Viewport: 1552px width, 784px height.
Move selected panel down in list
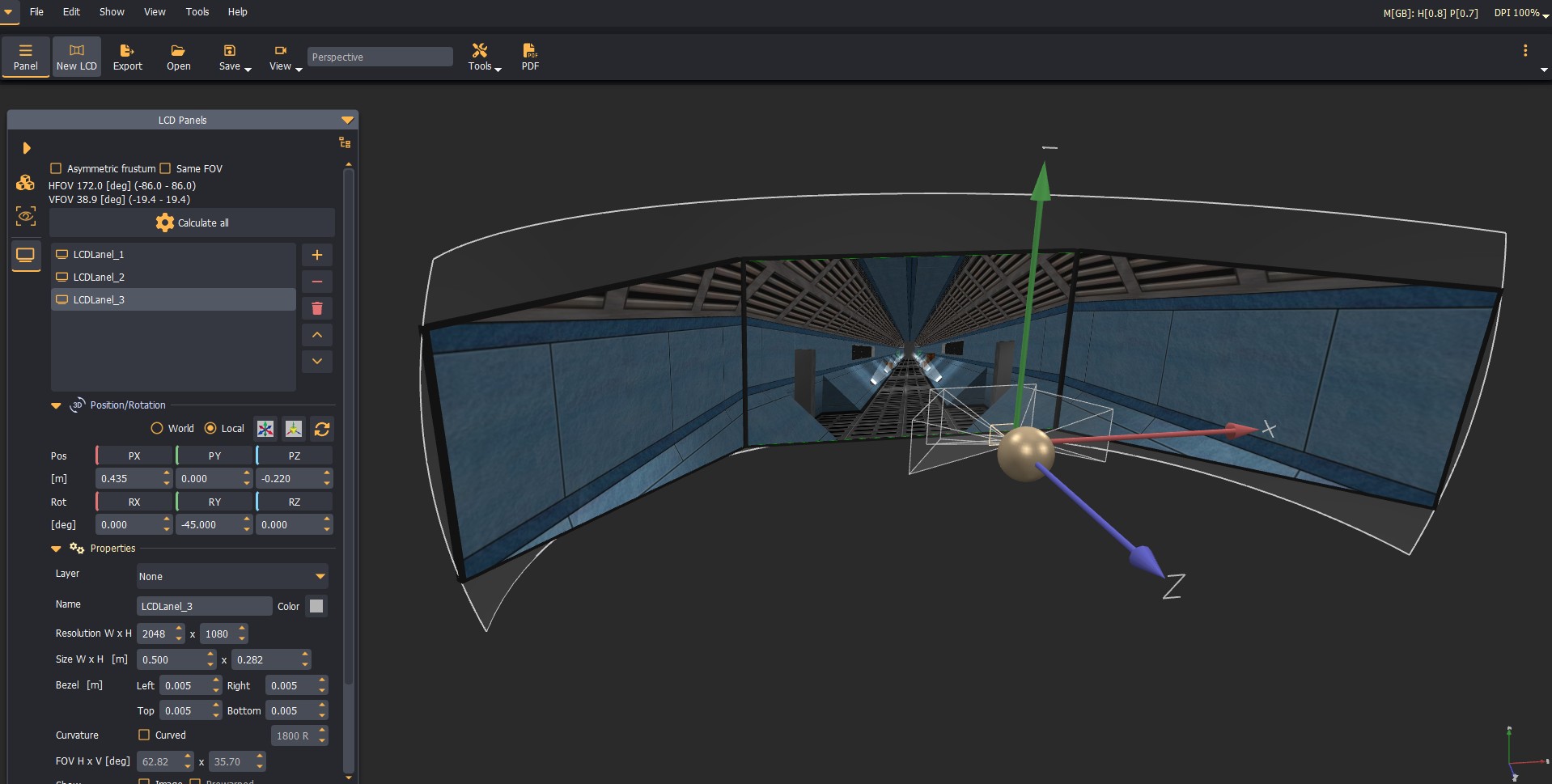[317, 362]
